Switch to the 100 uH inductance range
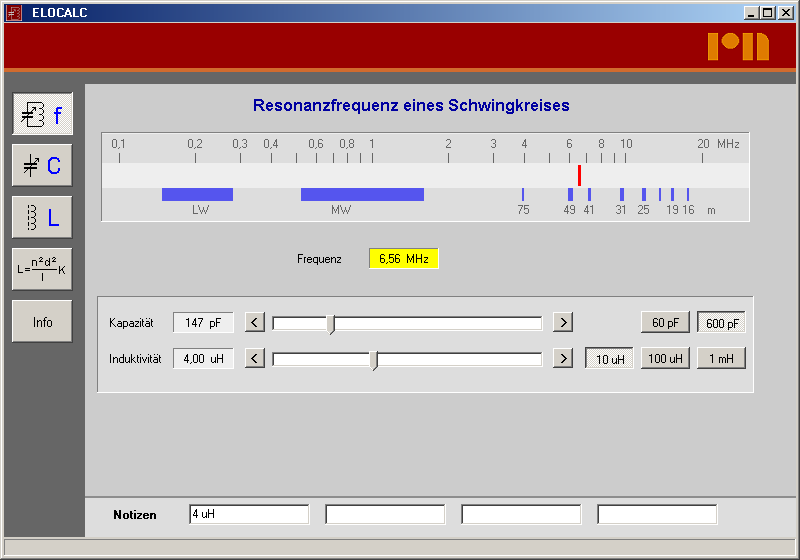 pos(665,358)
